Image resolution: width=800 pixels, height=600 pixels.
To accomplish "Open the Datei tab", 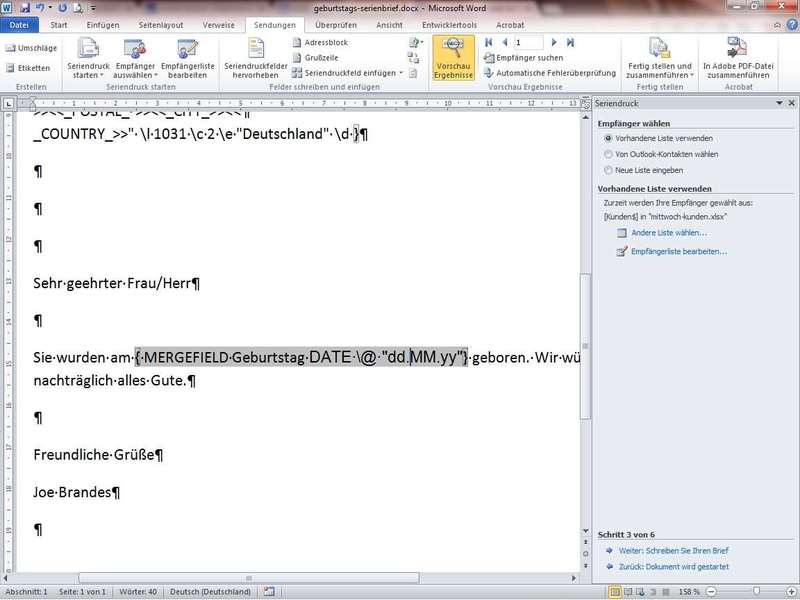I will click(19, 24).
